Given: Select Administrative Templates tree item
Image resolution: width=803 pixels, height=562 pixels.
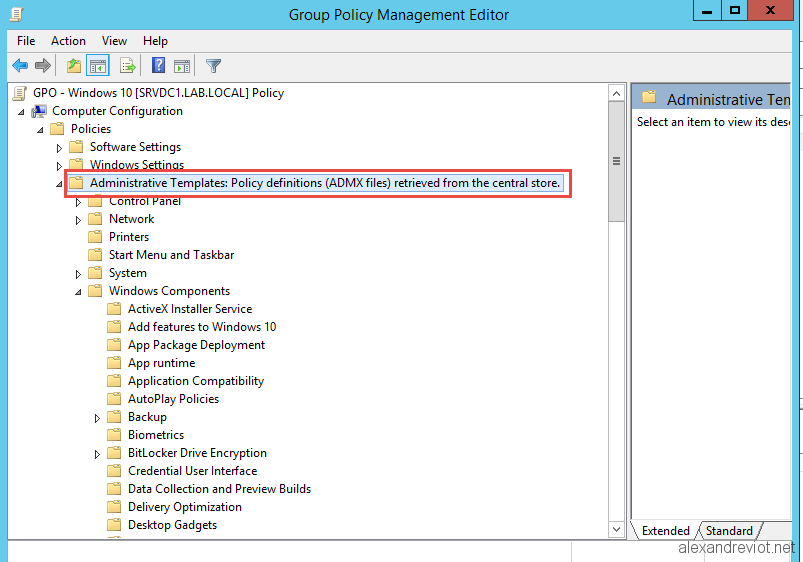Looking at the screenshot, I should tap(325, 183).
